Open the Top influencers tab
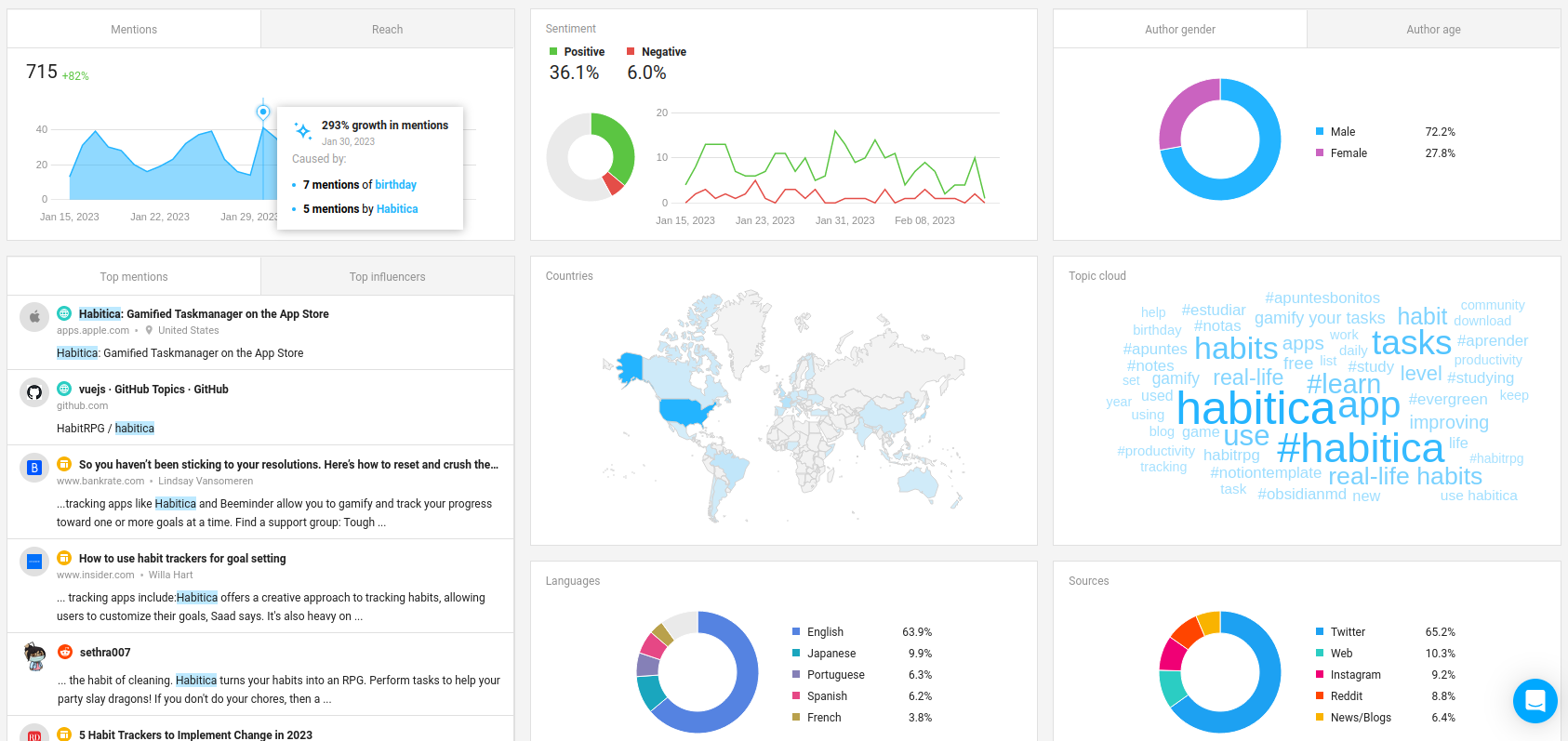 tap(388, 276)
